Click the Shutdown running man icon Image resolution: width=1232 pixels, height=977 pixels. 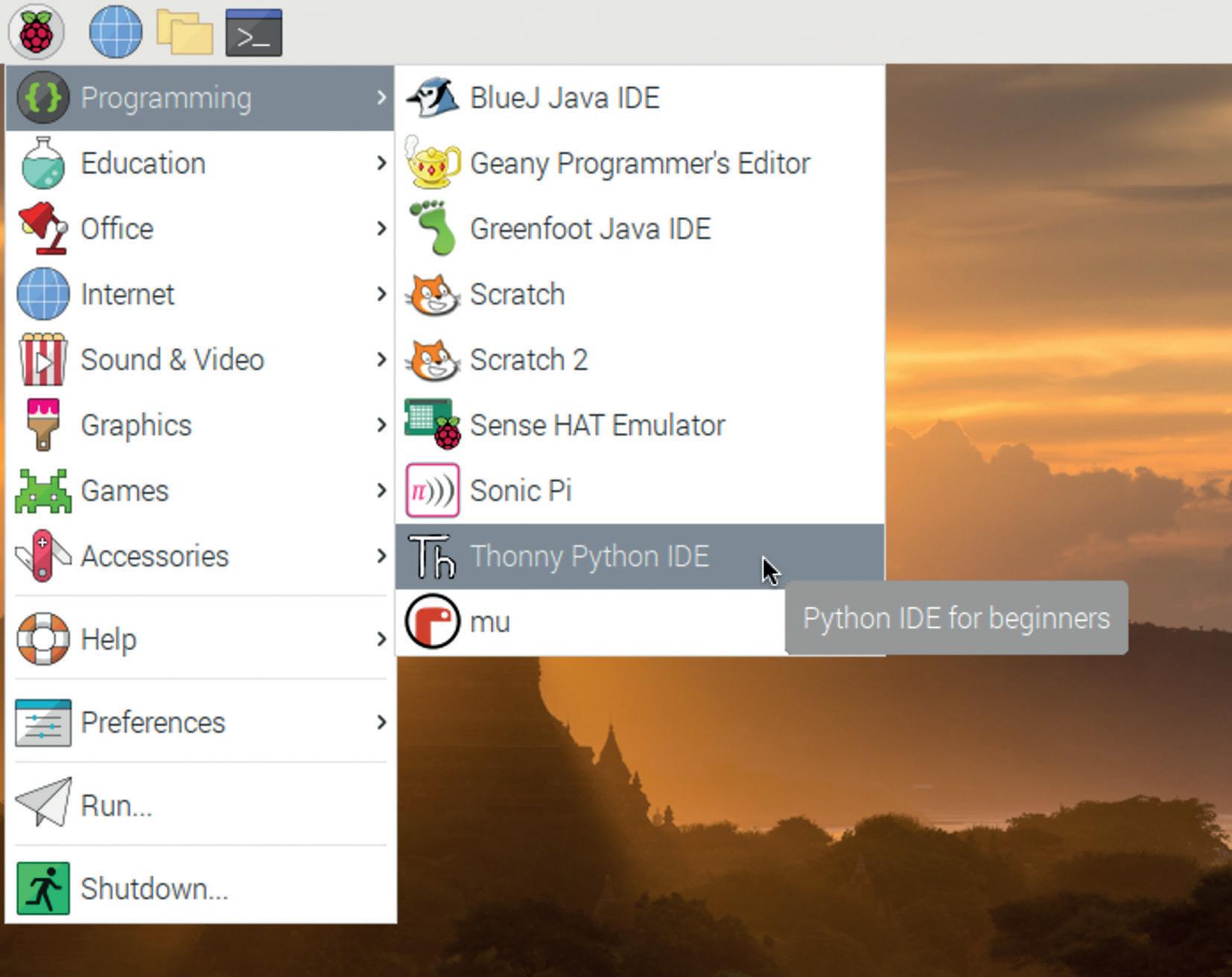(x=43, y=888)
